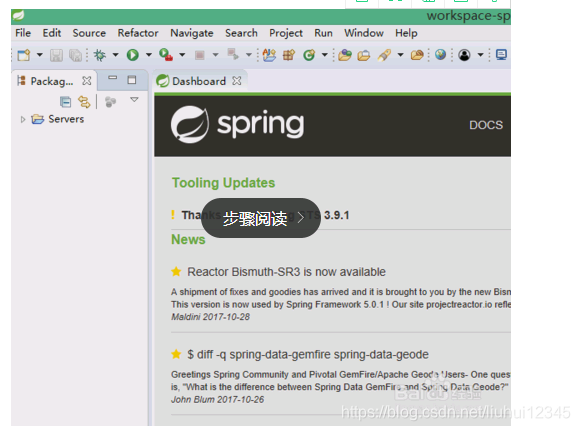
Task: Click the Run with external tools icon
Action: 166,55
